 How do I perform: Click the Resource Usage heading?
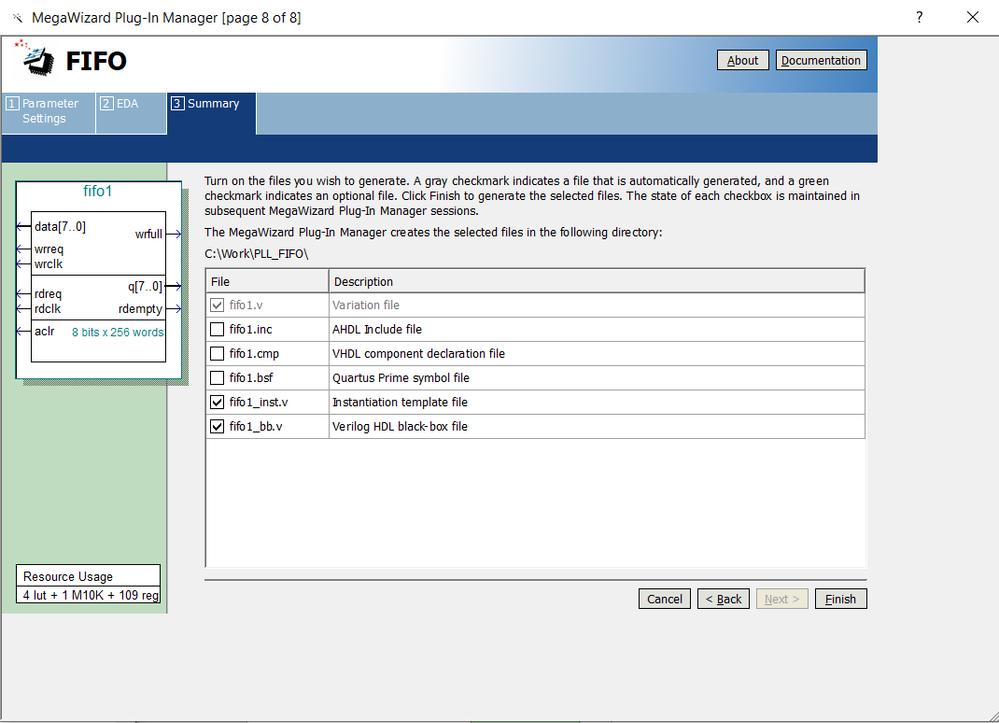coord(68,576)
